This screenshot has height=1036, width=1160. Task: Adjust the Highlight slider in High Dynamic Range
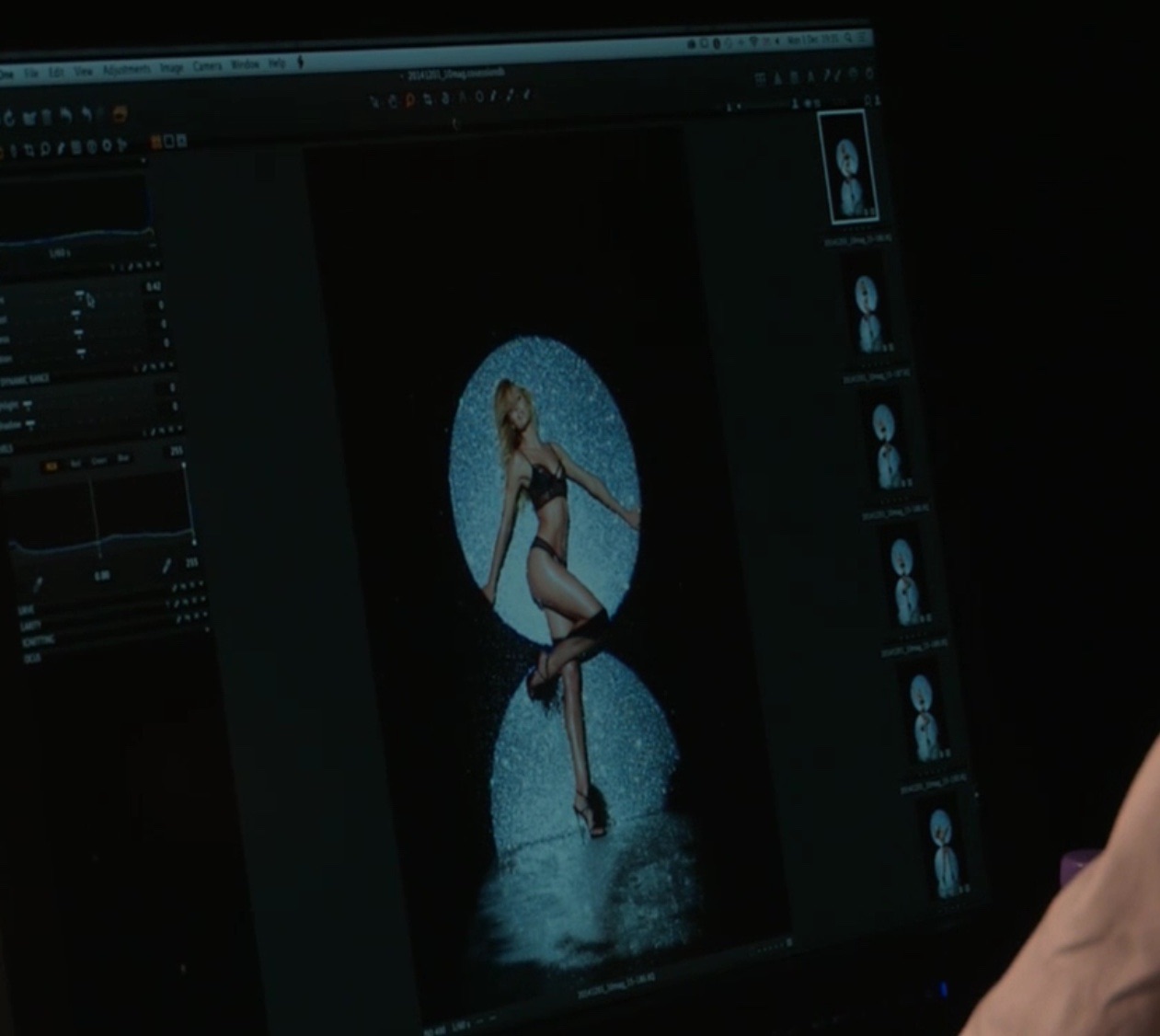pos(28,405)
